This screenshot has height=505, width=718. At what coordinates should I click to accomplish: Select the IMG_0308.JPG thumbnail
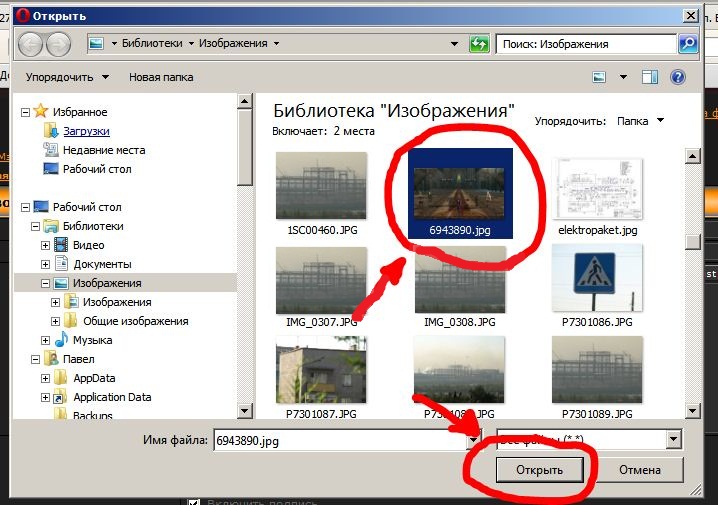(460, 280)
